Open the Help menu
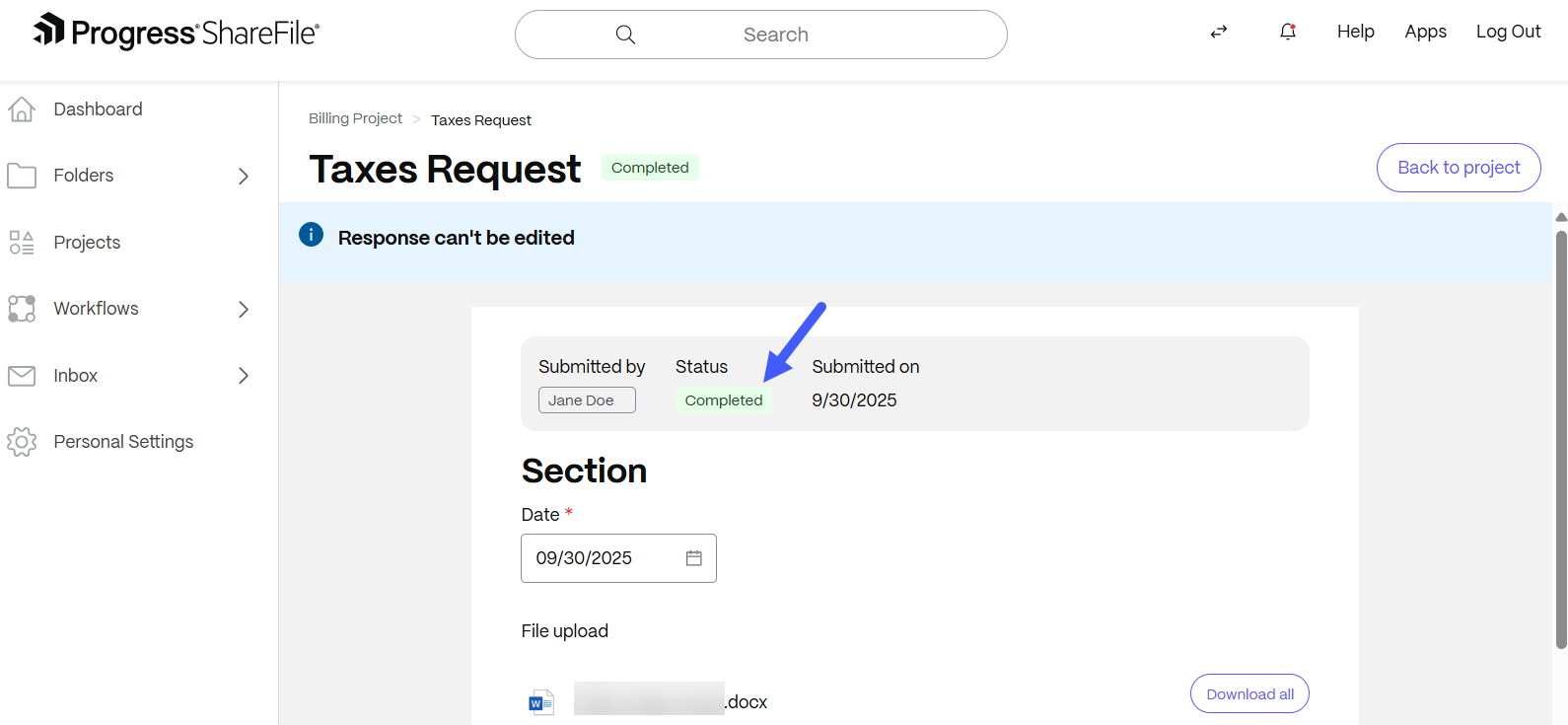Screen dimensions: 1568x725 tap(1355, 32)
